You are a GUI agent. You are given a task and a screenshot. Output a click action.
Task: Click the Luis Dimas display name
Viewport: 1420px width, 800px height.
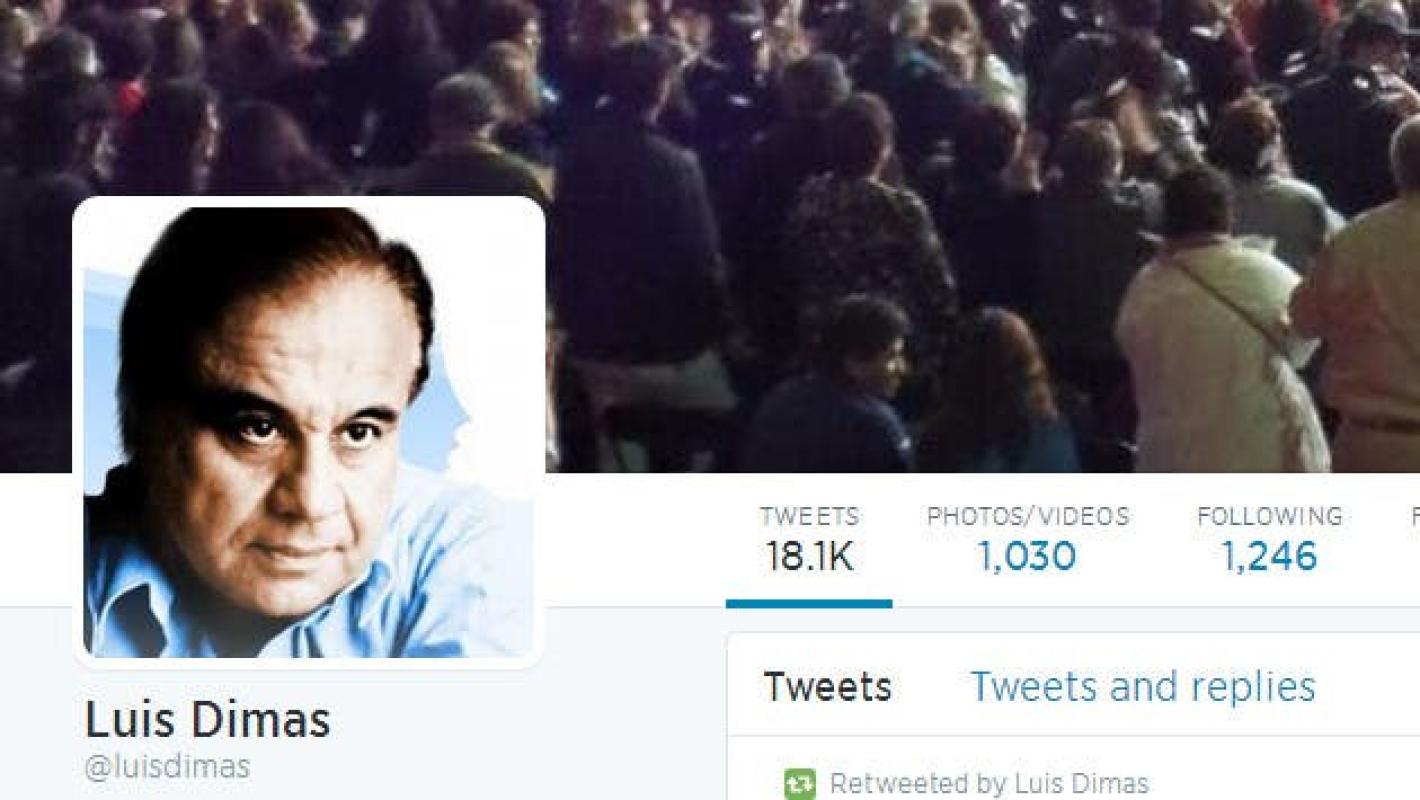[x=208, y=720]
